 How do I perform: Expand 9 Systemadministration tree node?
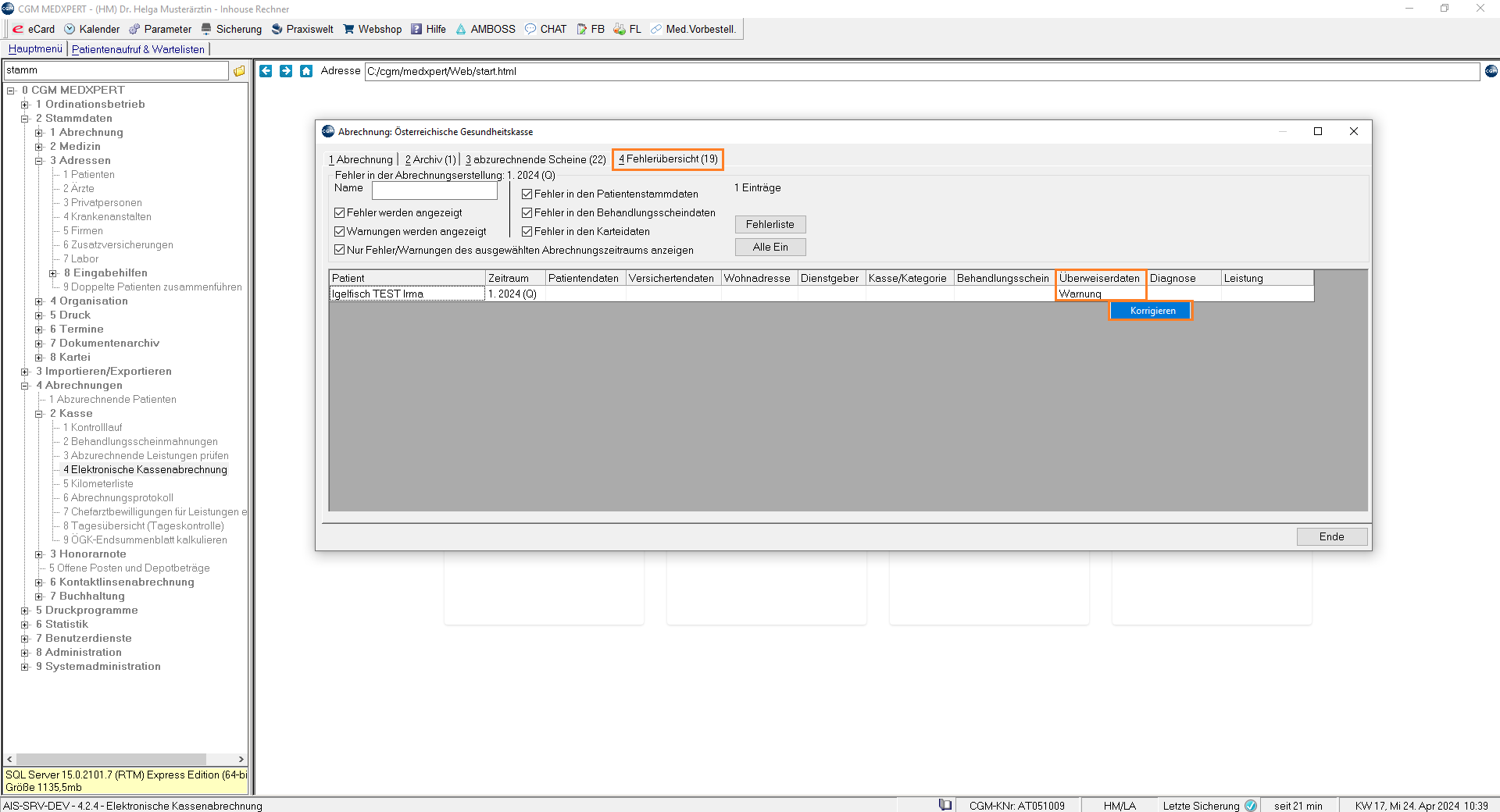(x=25, y=667)
